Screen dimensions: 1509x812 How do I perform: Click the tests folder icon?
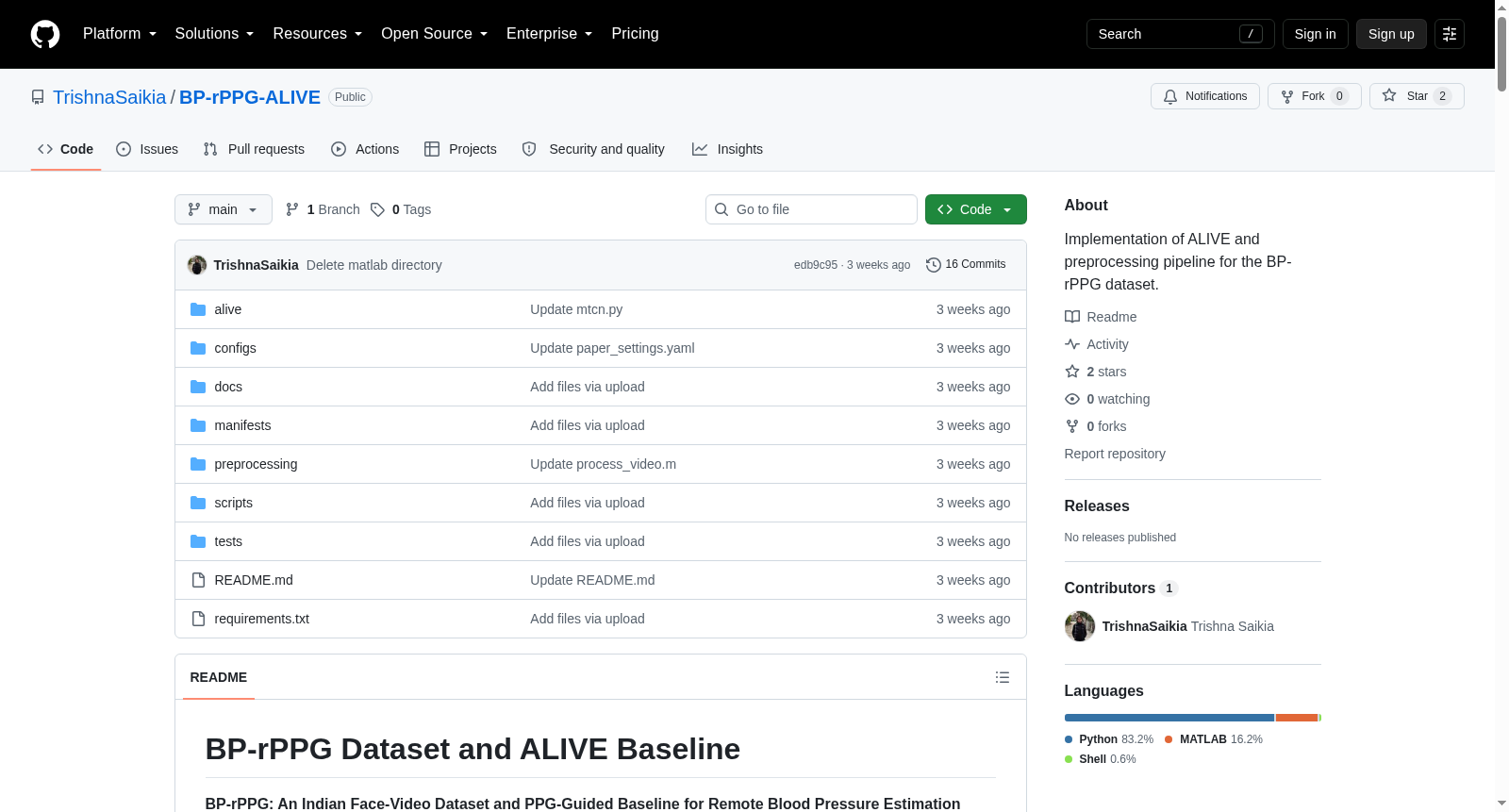coord(198,541)
